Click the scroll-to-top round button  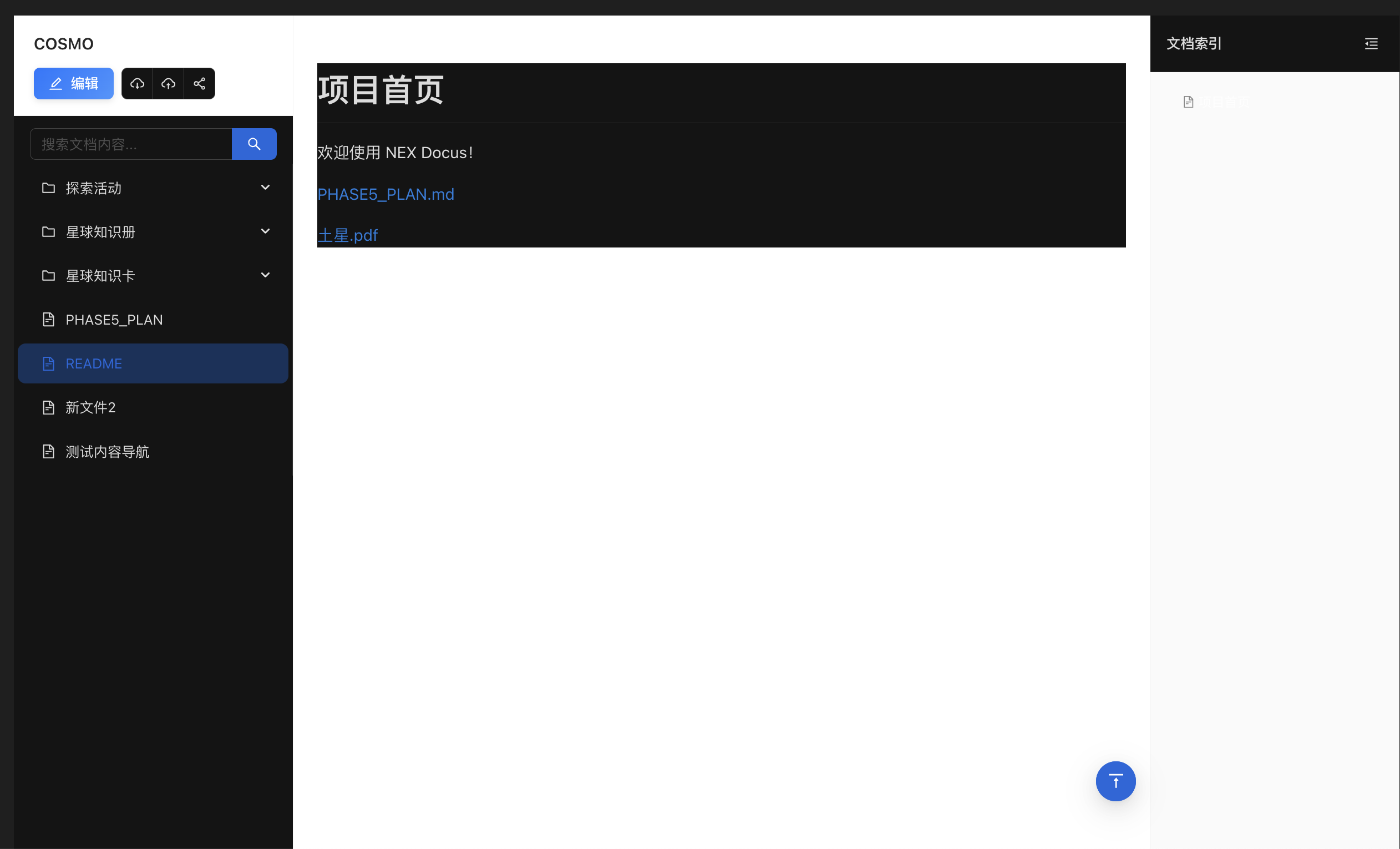(x=1115, y=781)
